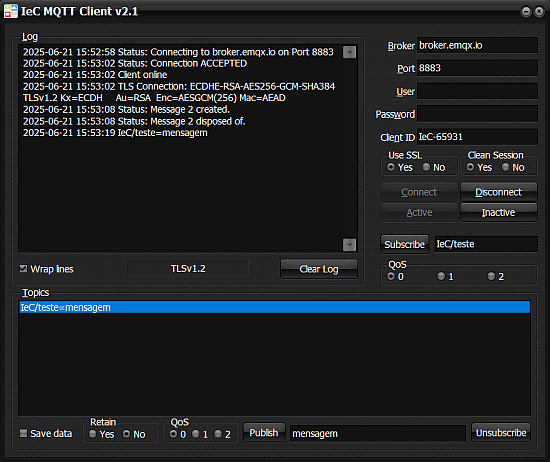Click the IeC MQTT Client app icon
Image resolution: width=550 pixels, height=462 pixels.
[11, 11]
